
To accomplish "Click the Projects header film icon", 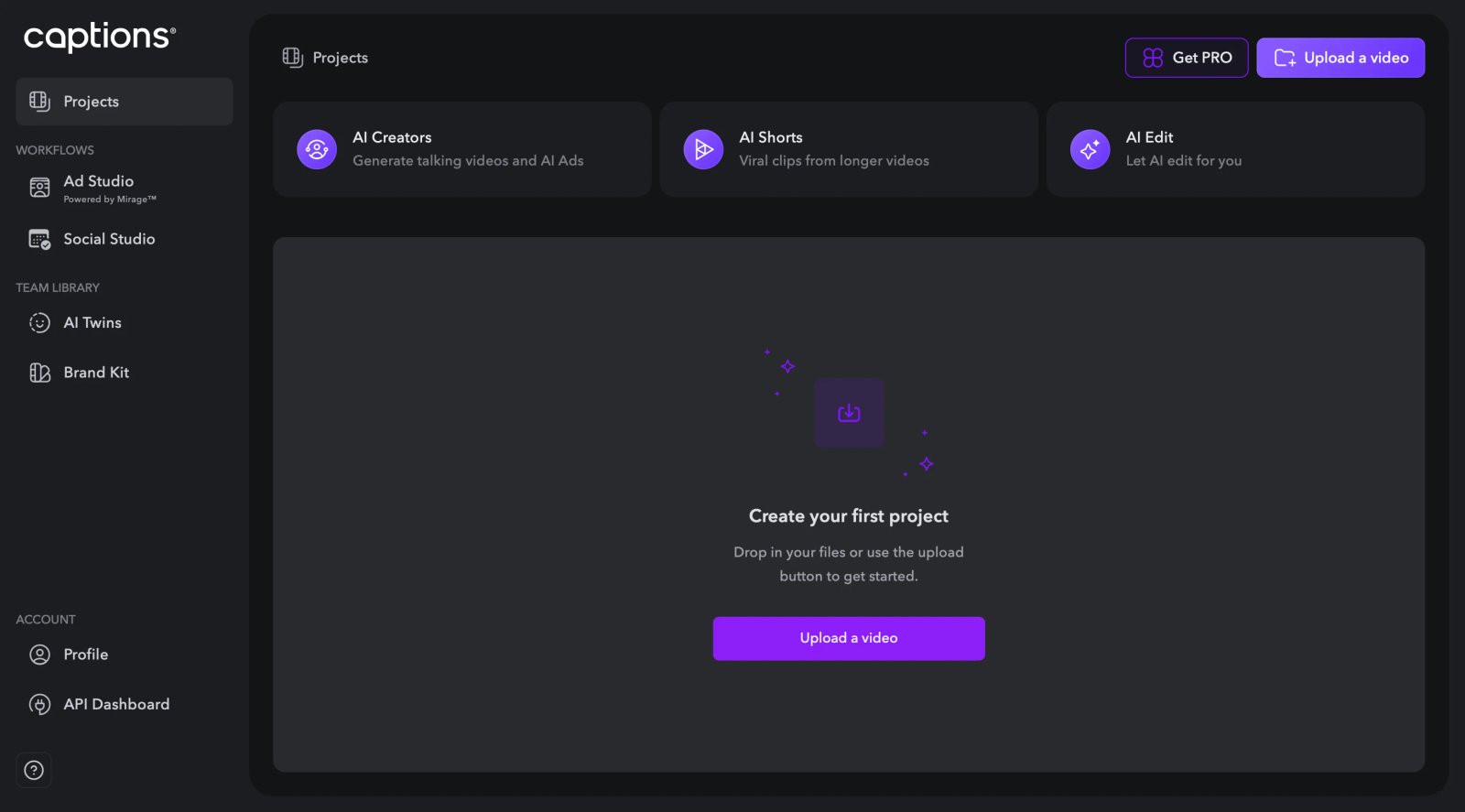I will pos(292,58).
